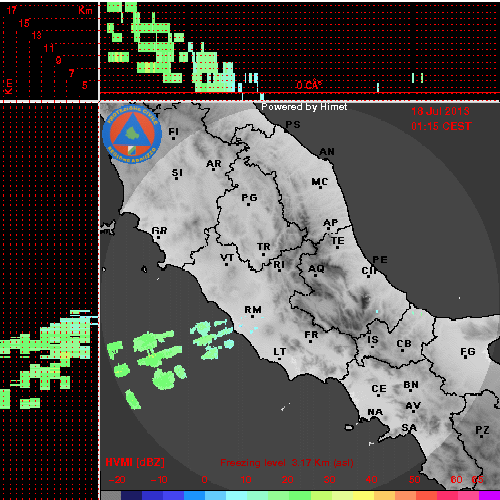Click the IS city label
Image resolution: width=500 pixels, height=500 pixels.
coord(373,339)
